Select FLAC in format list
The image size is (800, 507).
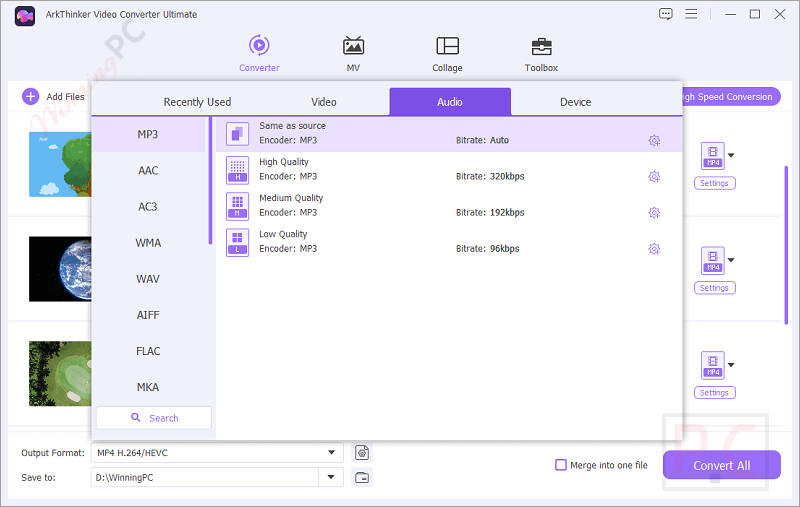tap(148, 351)
